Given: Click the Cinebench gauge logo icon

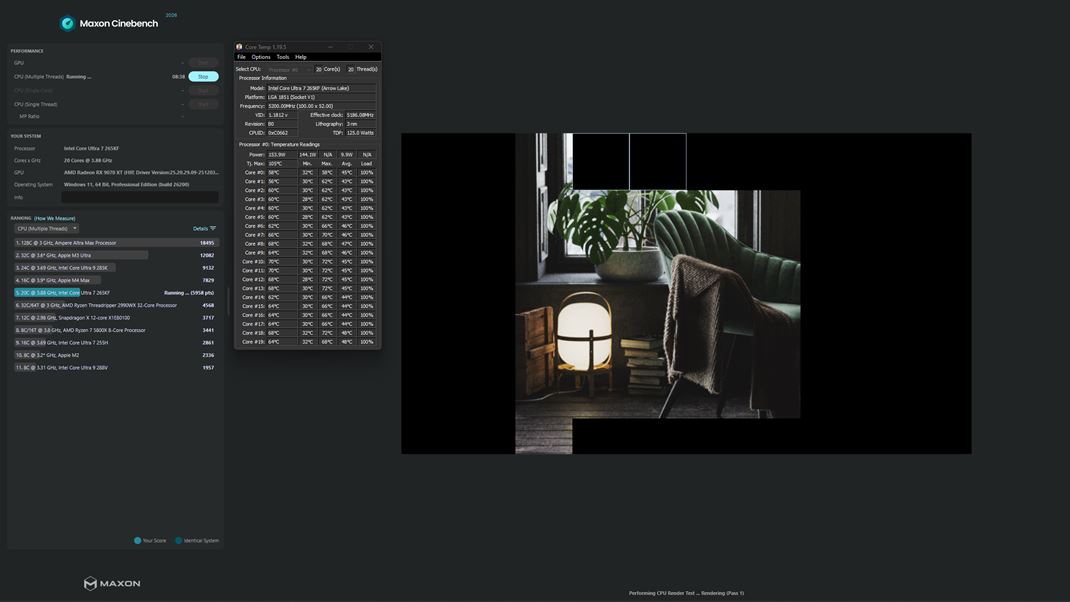Looking at the screenshot, I should pos(68,23).
